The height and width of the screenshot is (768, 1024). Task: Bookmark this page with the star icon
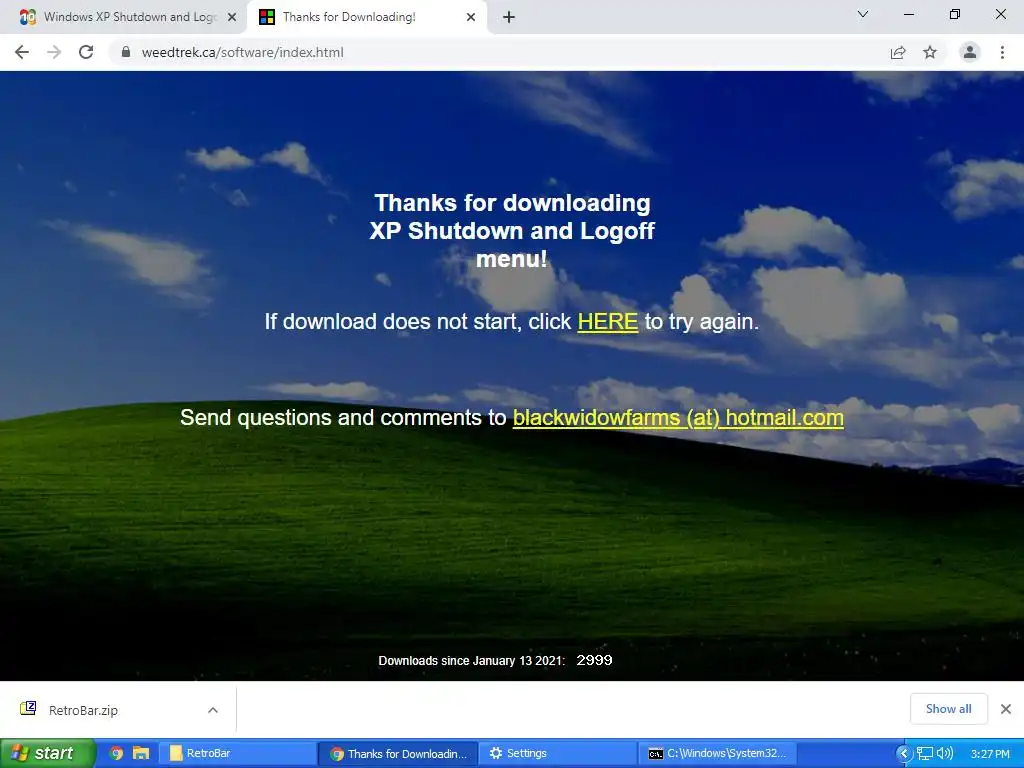pyautogui.click(x=930, y=52)
